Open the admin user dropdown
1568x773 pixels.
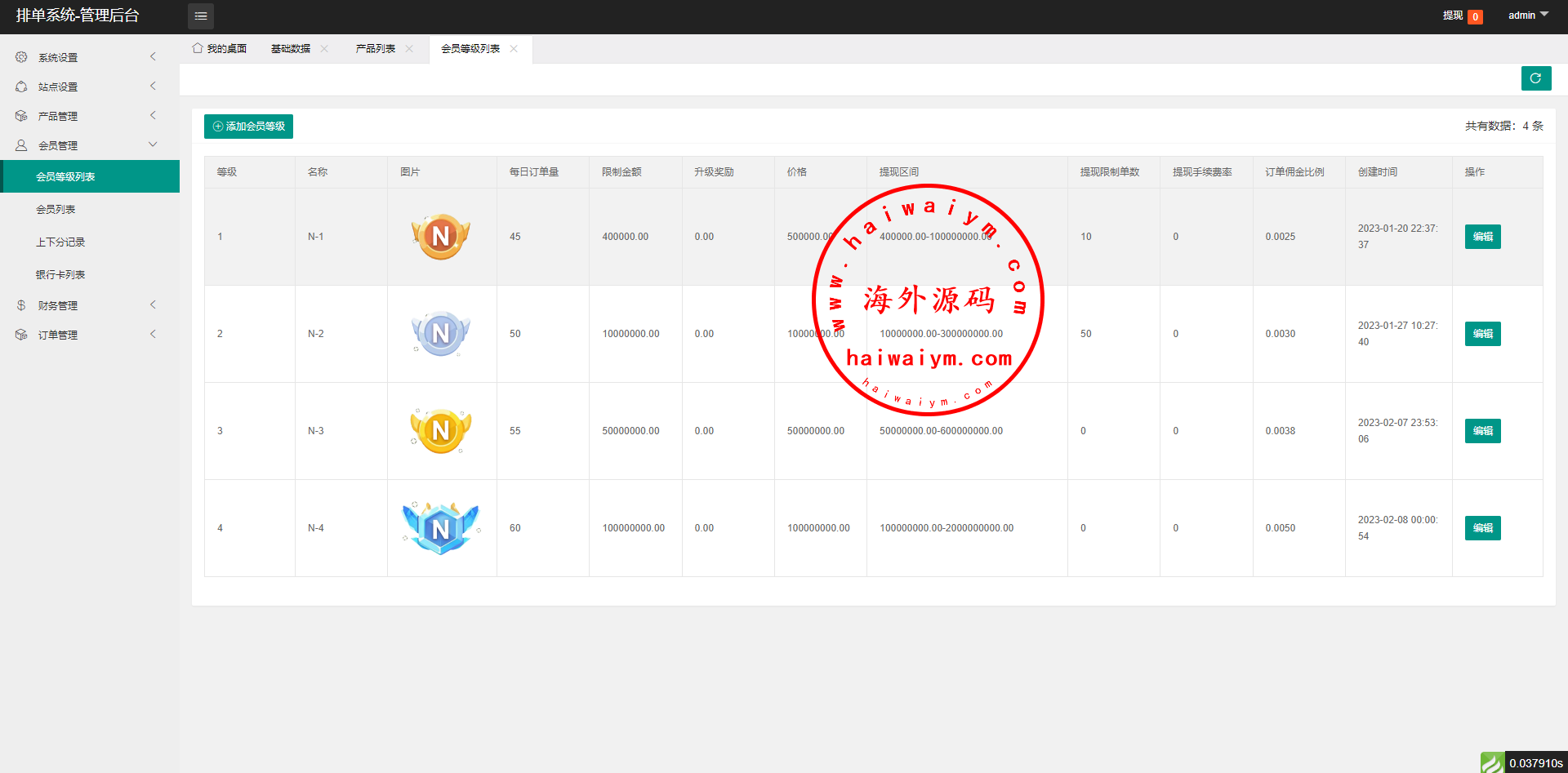click(x=1527, y=16)
